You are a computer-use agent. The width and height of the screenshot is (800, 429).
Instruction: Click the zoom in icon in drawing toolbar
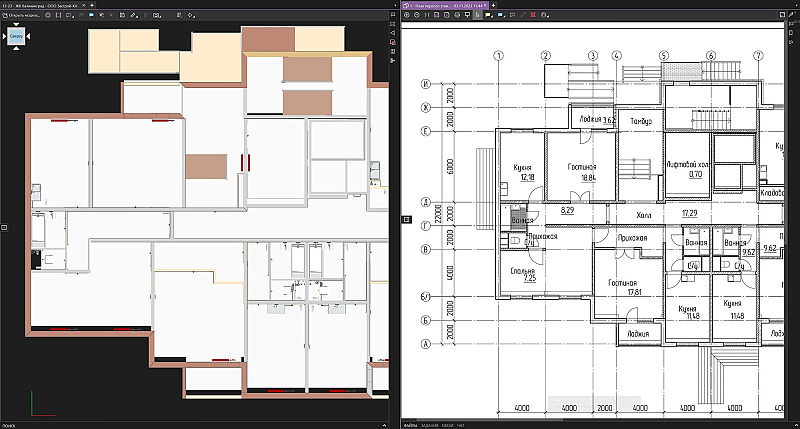(x=406, y=16)
